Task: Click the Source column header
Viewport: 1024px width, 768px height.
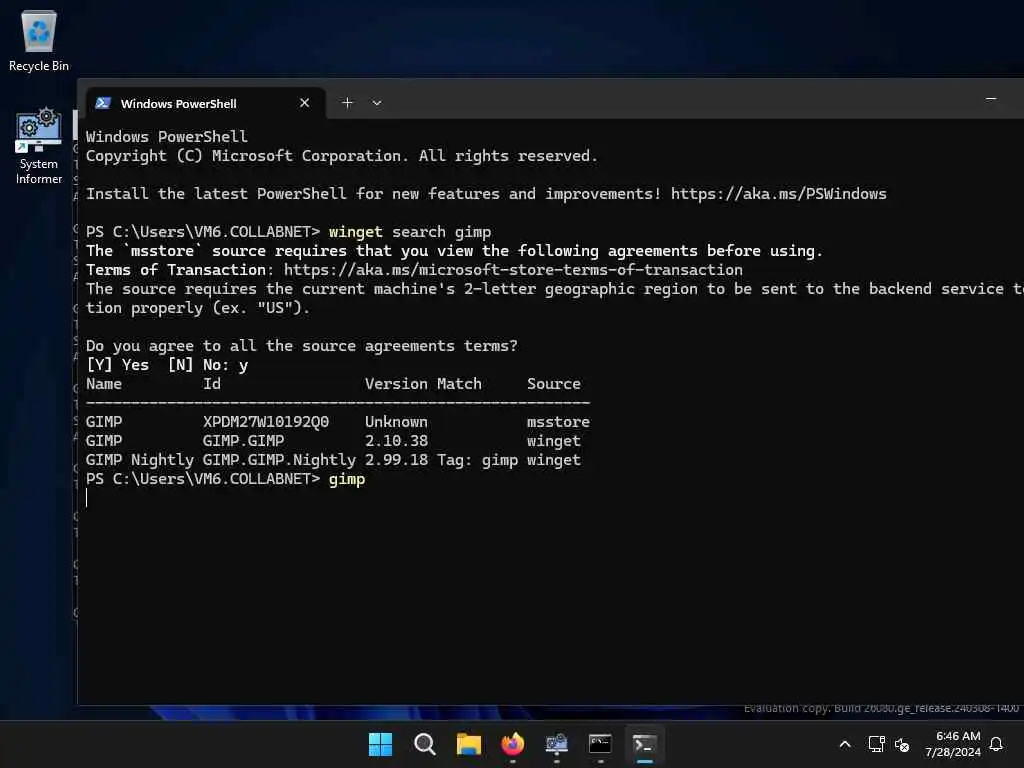Action: (x=554, y=384)
